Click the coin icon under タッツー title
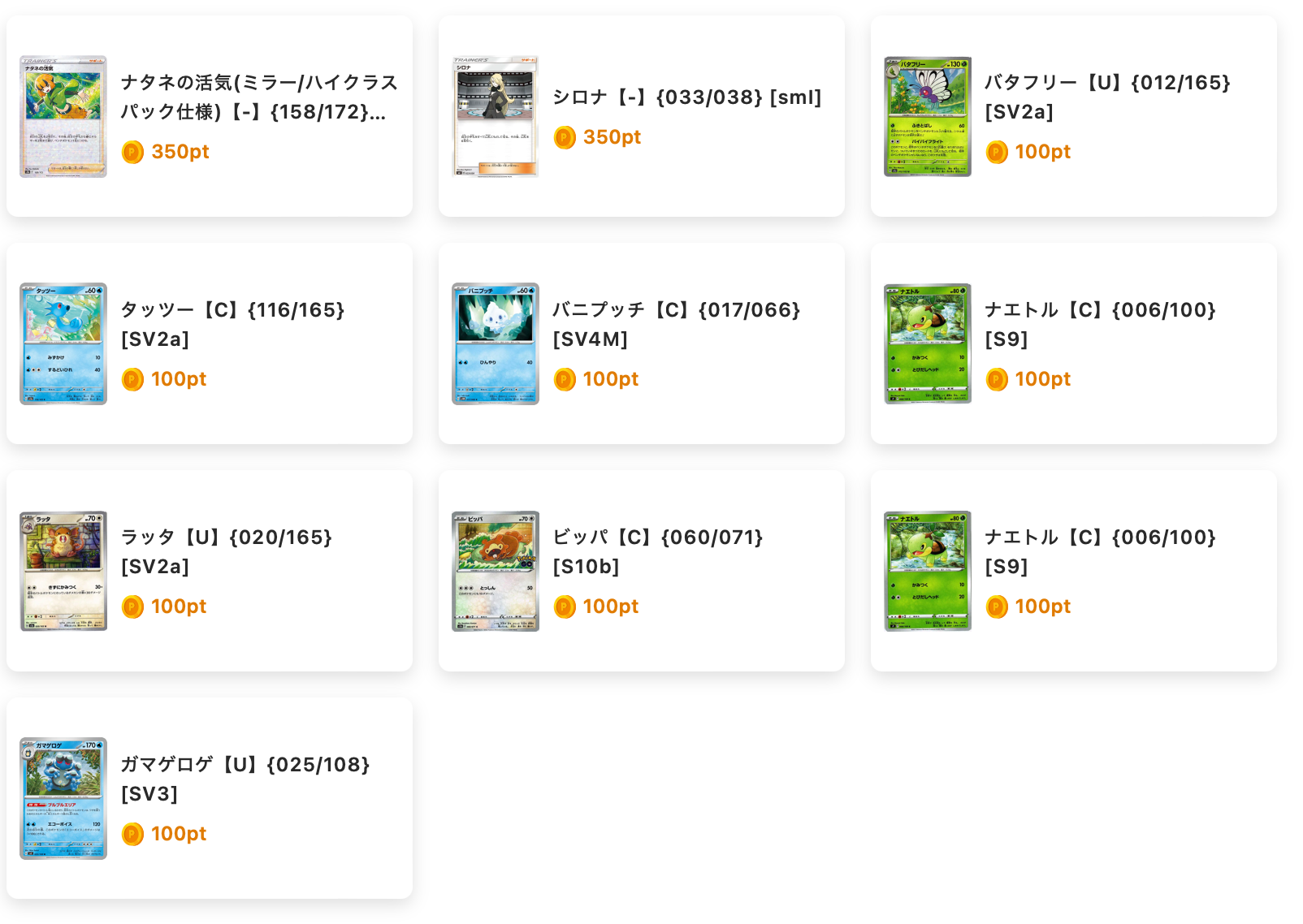The image size is (1303, 924). click(x=132, y=379)
